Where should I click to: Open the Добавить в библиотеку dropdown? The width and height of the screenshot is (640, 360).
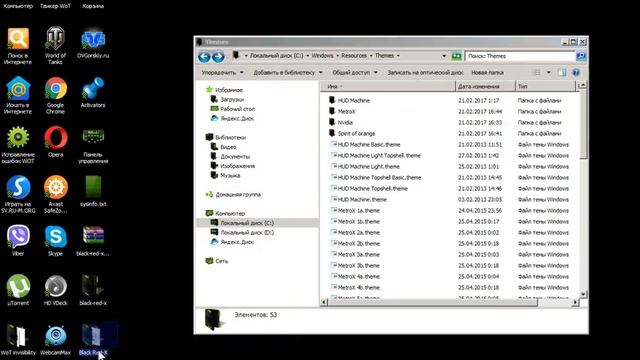[x=288, y=73]
